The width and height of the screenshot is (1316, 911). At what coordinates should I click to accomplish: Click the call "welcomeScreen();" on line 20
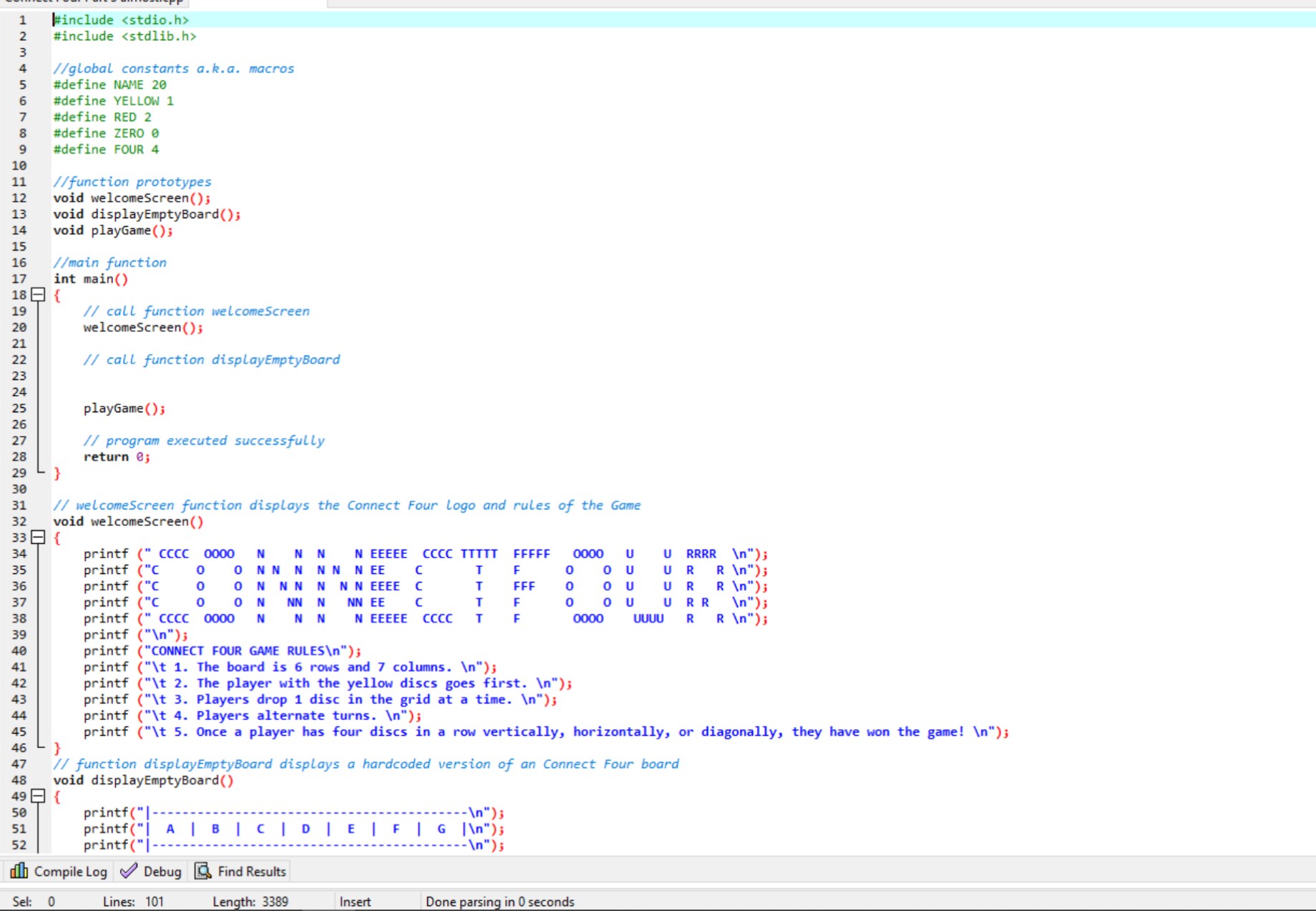tap(143, 328)
